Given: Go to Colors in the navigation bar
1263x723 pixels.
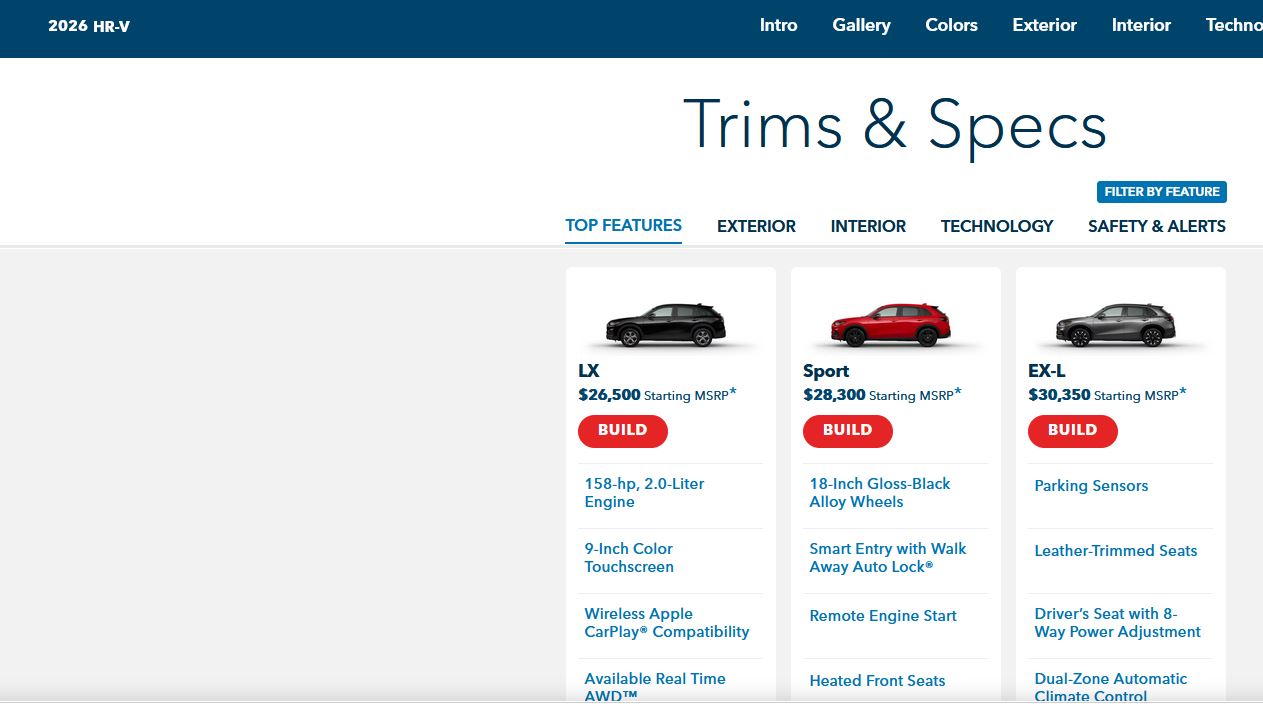Looking at the screenshot, I should pyautogui.click(x=951, y=26).
